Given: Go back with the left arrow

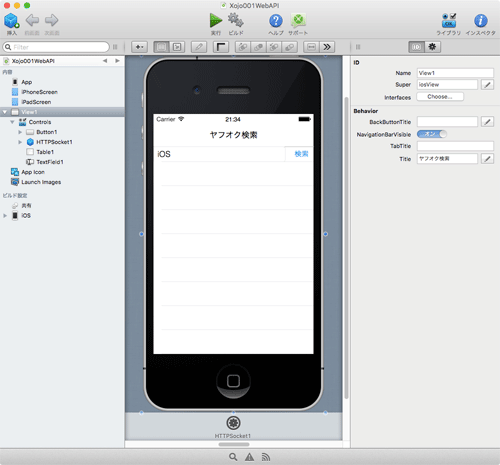Looking at the screenshot, I should point(32,20).
